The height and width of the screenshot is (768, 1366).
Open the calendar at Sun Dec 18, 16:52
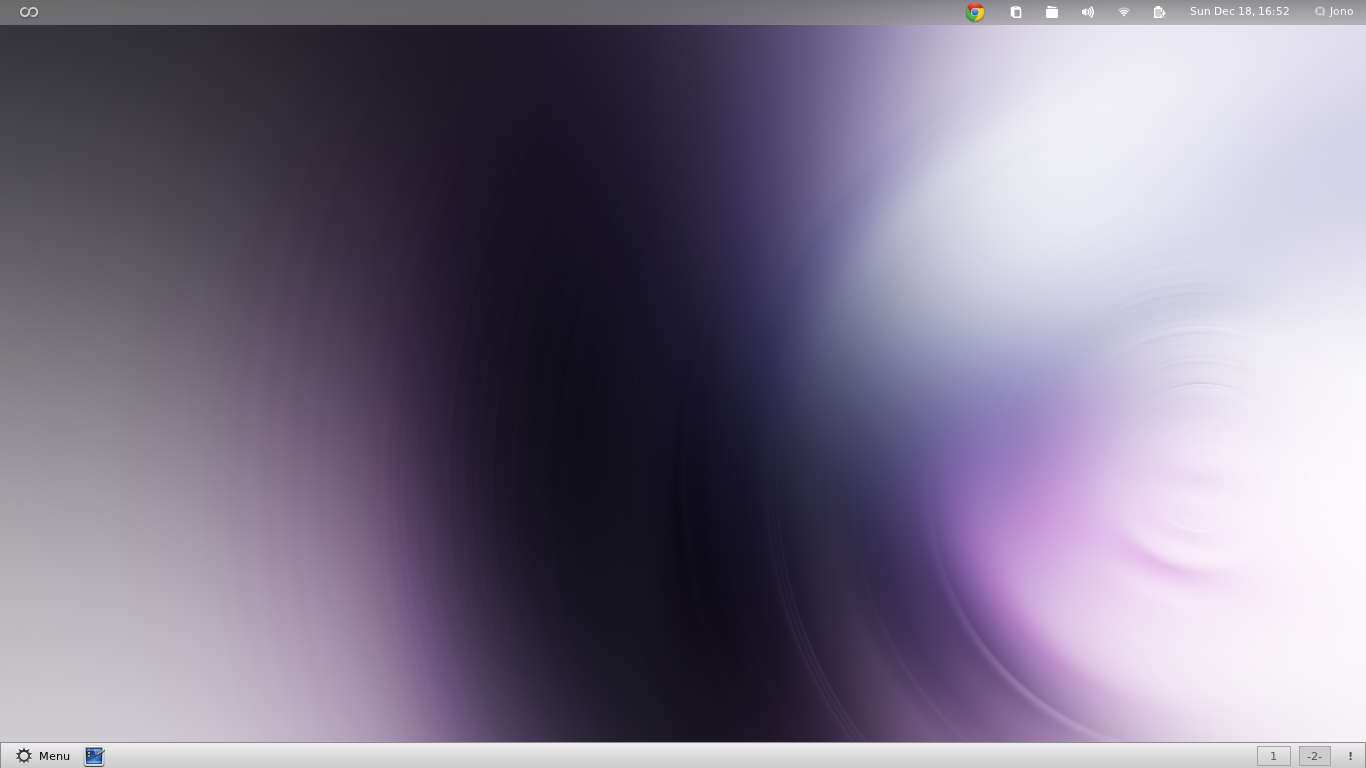click(1239, 12)
